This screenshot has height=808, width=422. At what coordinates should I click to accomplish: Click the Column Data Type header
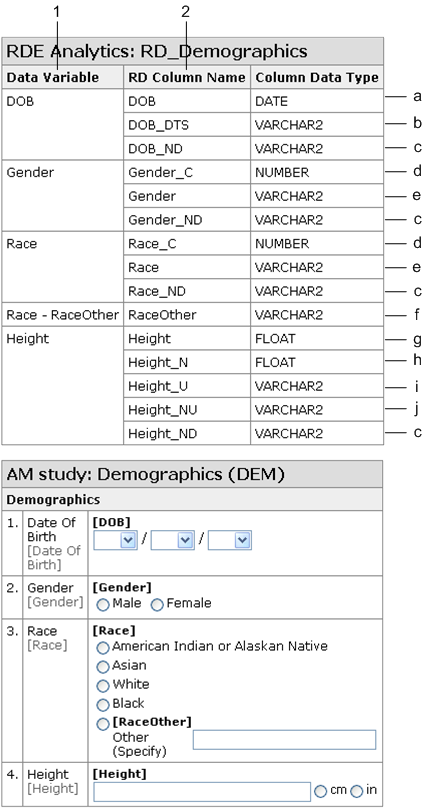click(x=317, y=77)
